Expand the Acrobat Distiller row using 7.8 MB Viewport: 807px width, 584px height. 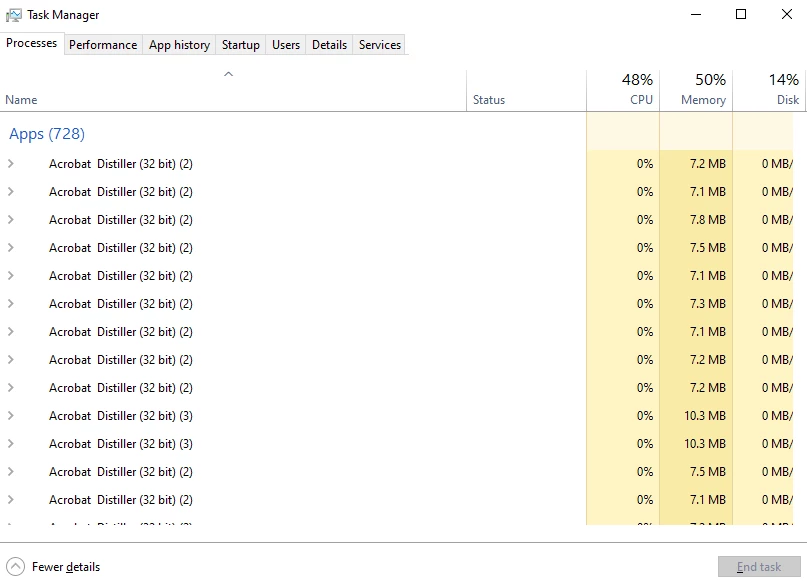pos(11,220)
